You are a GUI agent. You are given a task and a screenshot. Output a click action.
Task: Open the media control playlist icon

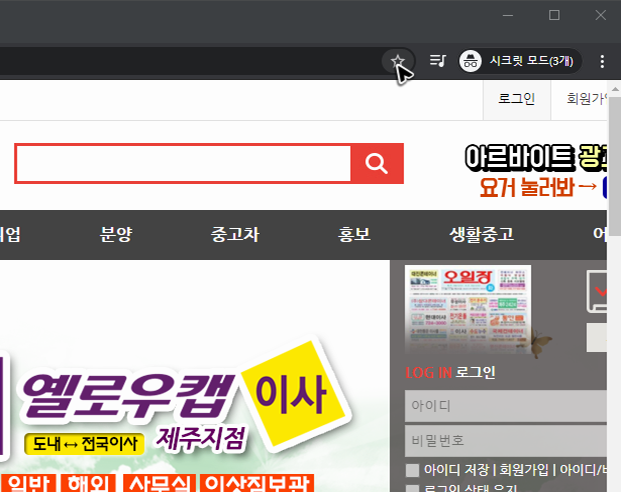(438, 61)
